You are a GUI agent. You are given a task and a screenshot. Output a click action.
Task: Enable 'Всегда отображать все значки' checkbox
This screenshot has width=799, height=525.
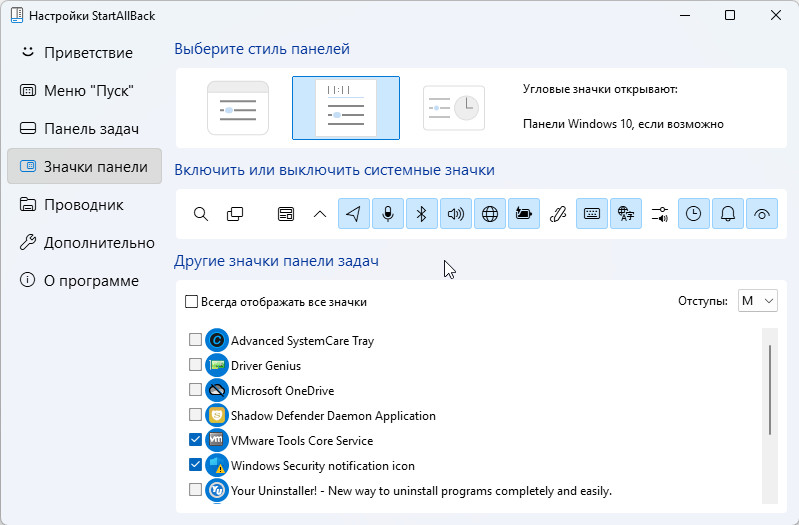(x=192, y=301)
